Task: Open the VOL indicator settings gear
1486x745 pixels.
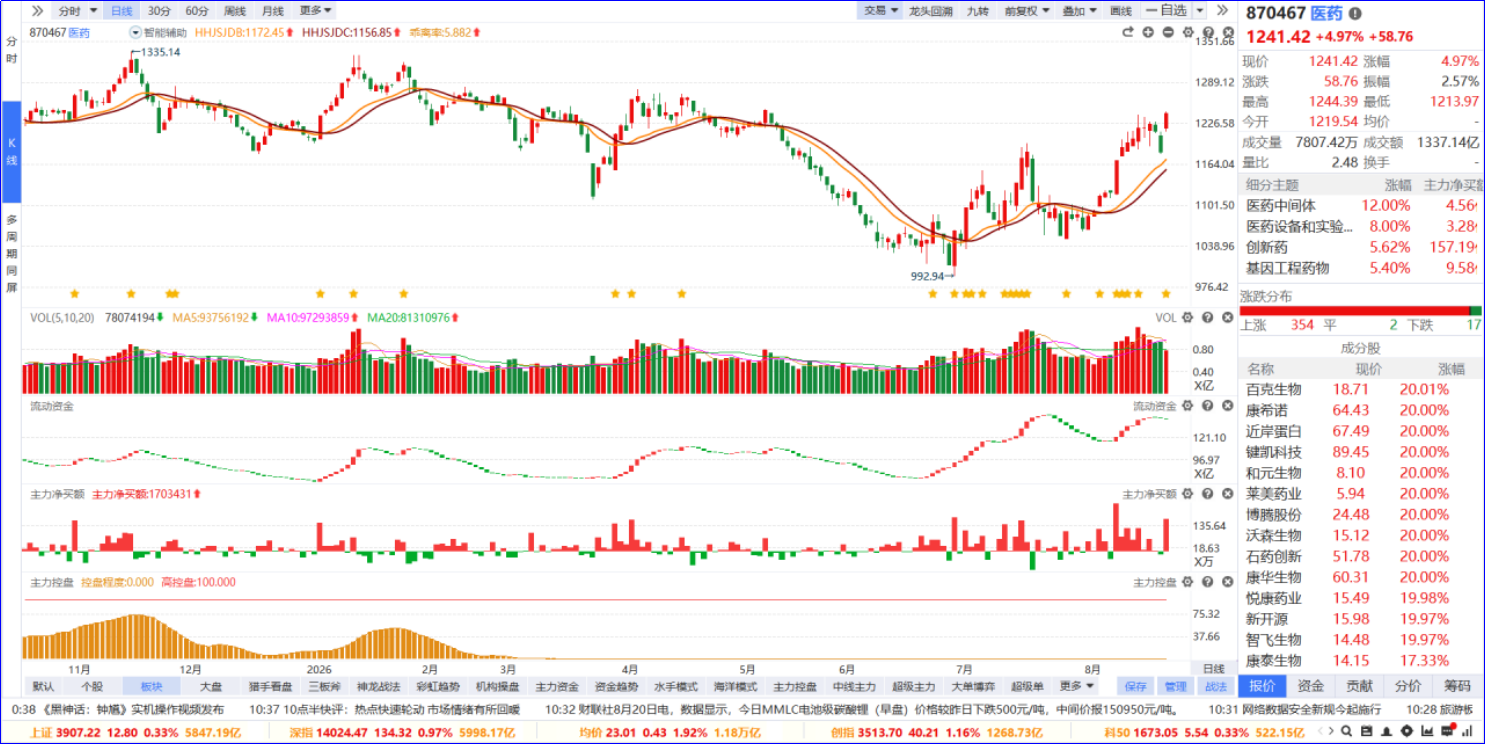Action: (1187, 318)
